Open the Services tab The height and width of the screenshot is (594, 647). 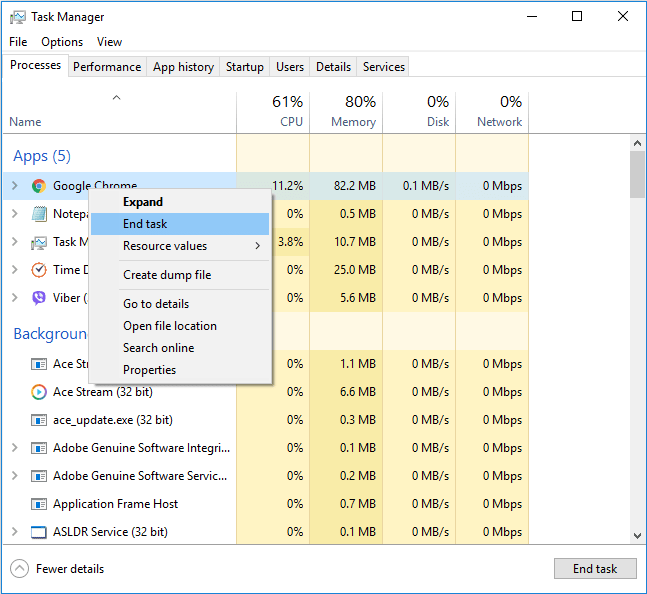pos(384,67)
